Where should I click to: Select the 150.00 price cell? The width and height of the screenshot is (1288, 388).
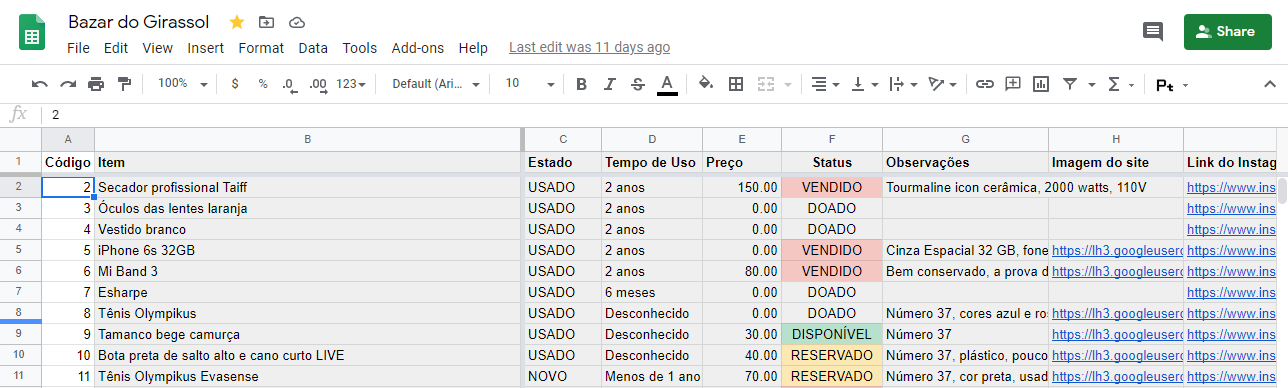[x=741, y=187]
